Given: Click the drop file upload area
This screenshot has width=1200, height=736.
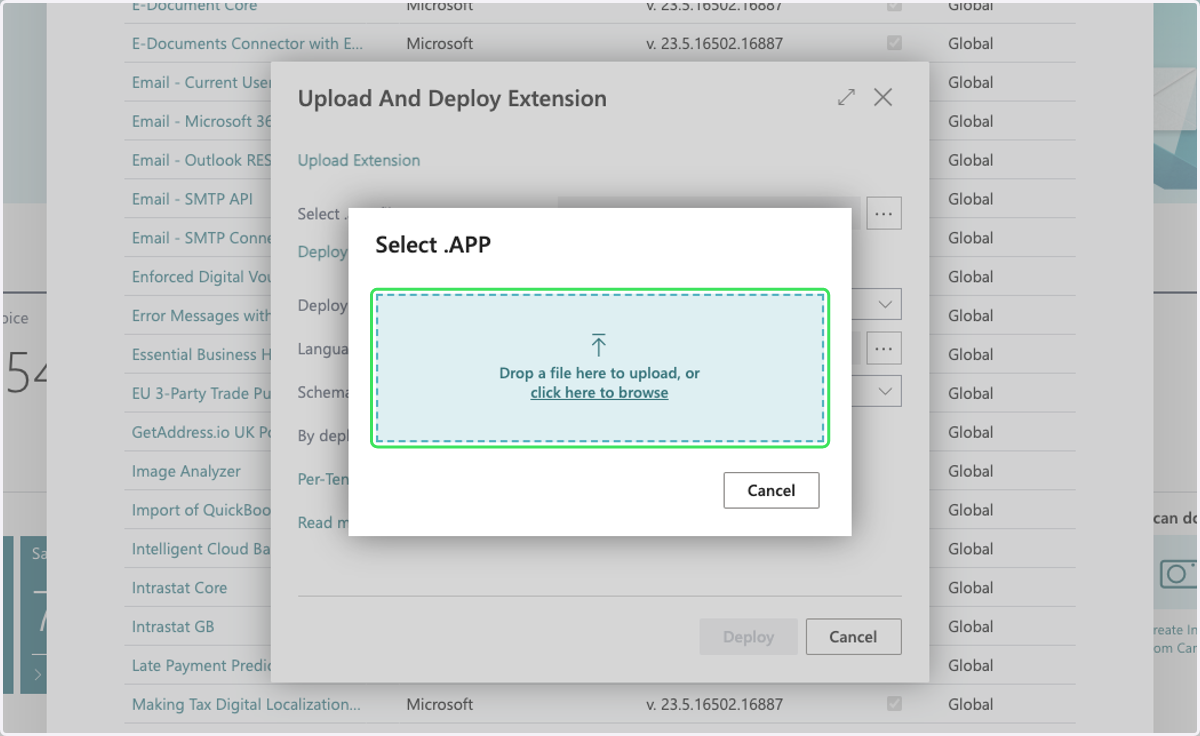Looking at the screenshot, I should 600,368.
